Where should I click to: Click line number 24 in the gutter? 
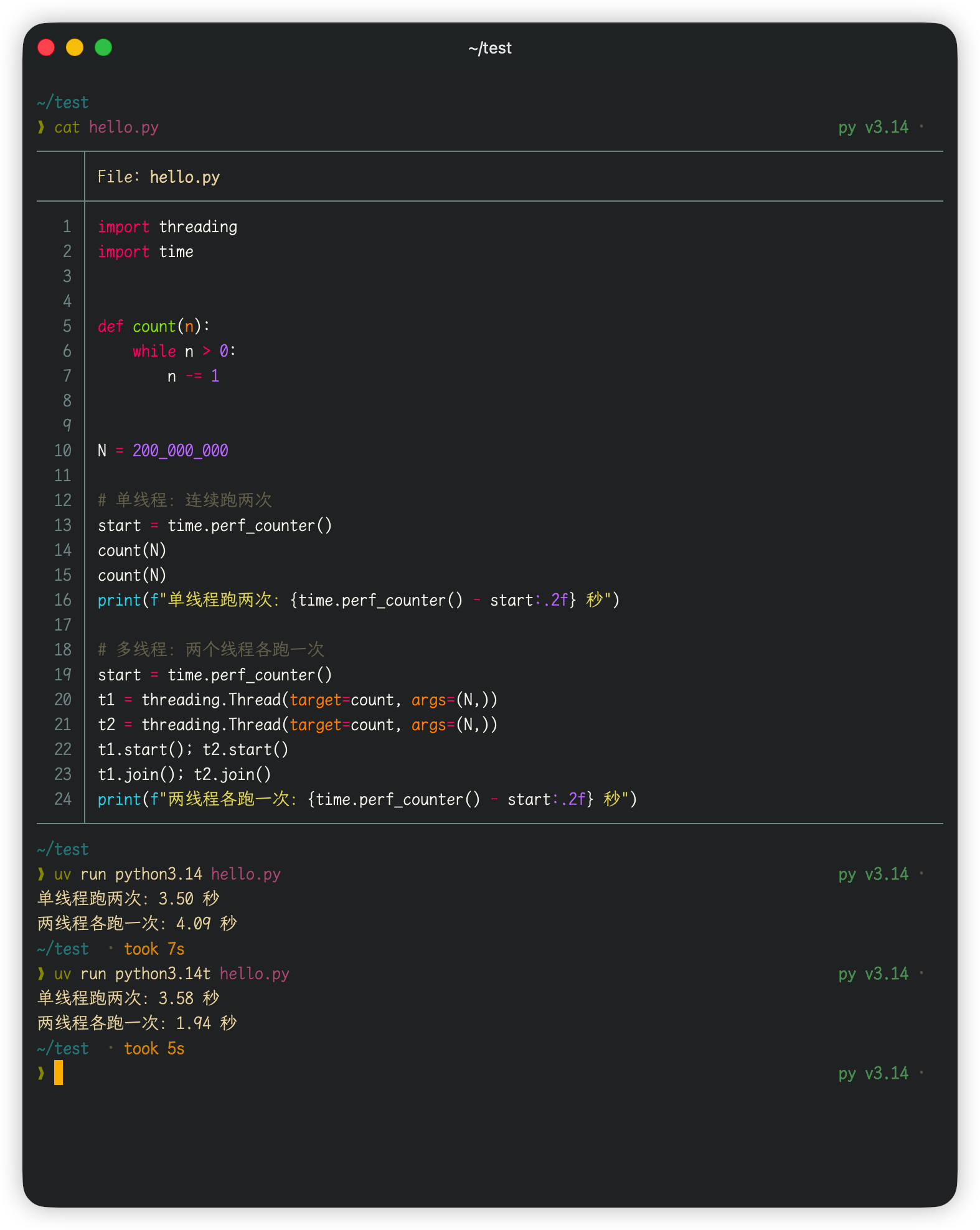pyautogui.click(x=63, y=799)
